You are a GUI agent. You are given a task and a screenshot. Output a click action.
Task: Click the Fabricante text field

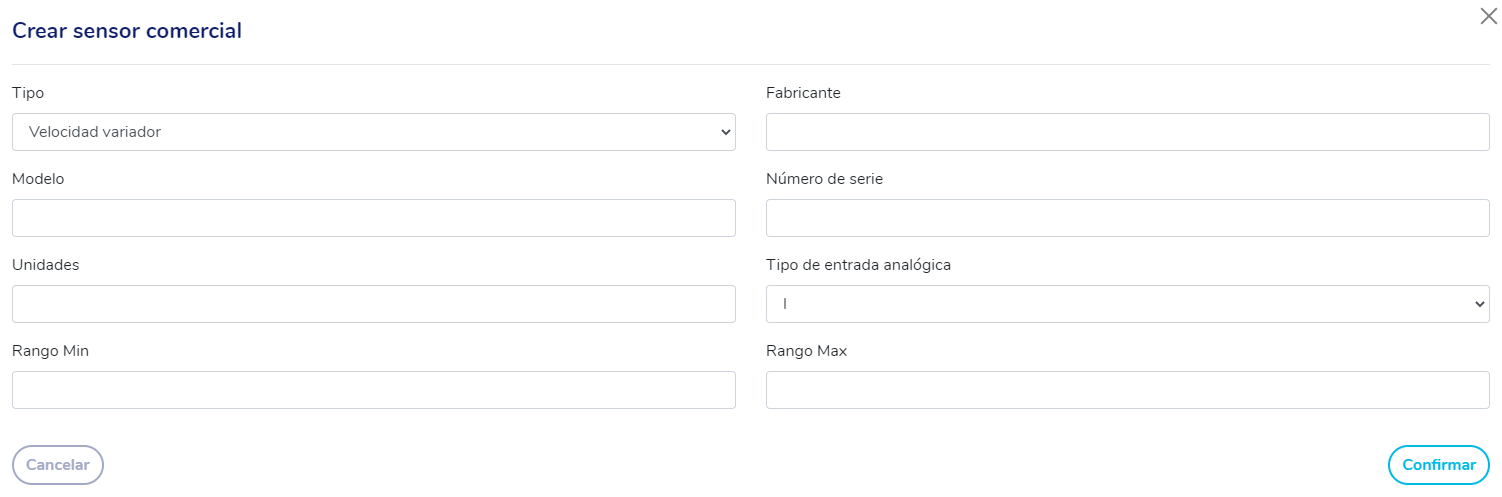pyautogui.click(x=1127, y=132)
